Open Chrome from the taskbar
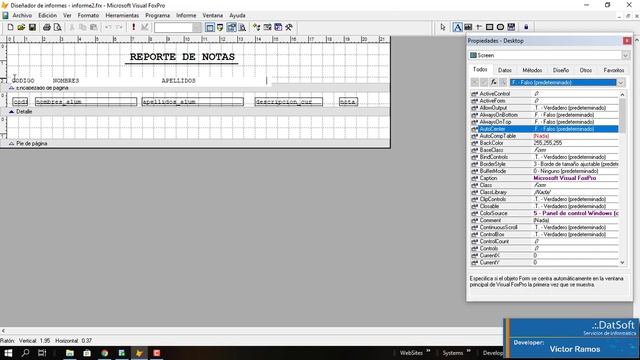This screenshot has height=360, width=640. (x=104, y=353)
